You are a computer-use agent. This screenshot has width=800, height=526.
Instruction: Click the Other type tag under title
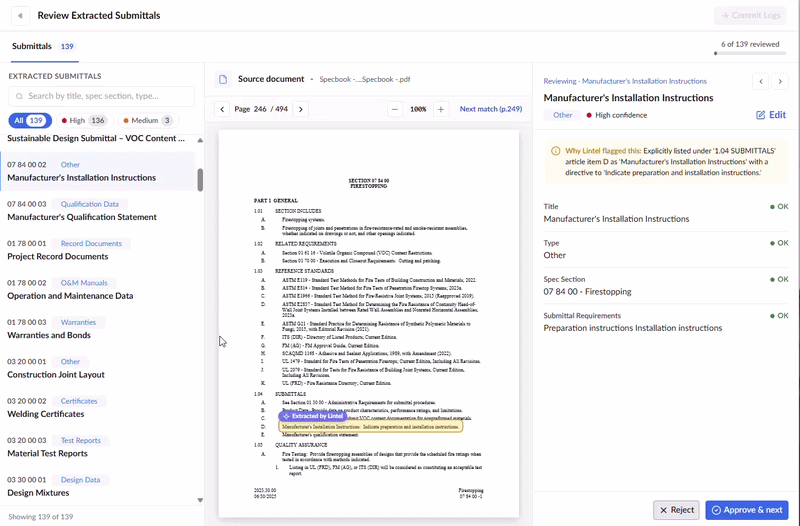click(x=562, y=115)
